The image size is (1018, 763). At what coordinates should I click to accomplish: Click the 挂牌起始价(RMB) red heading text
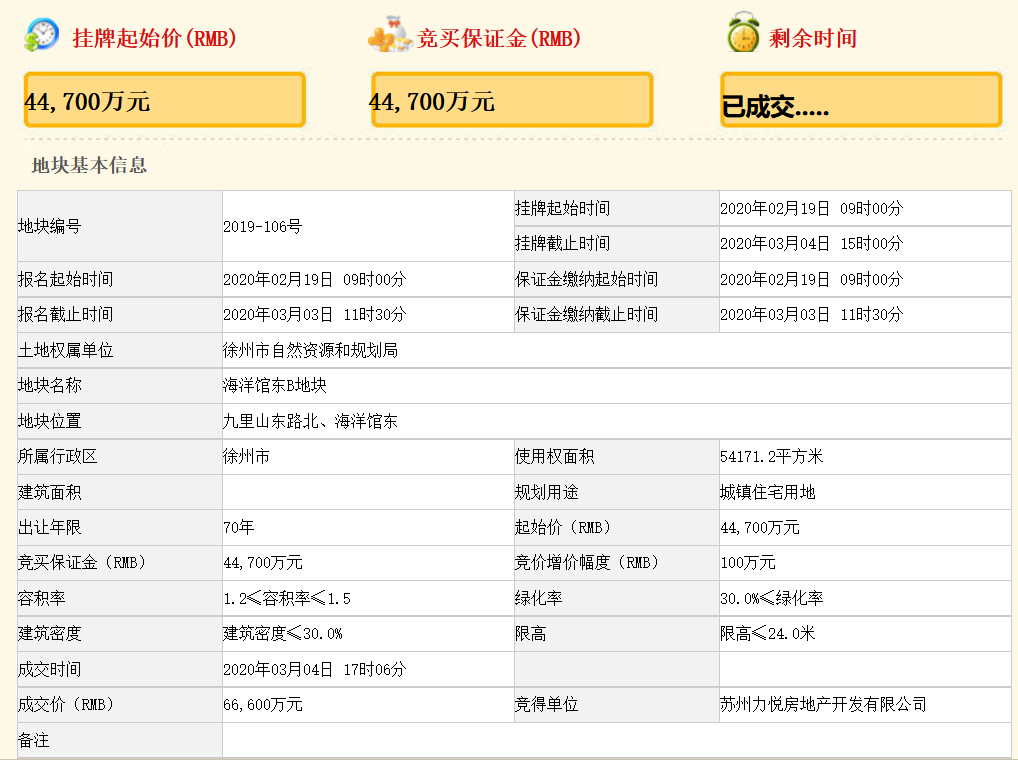click(155, 38)
